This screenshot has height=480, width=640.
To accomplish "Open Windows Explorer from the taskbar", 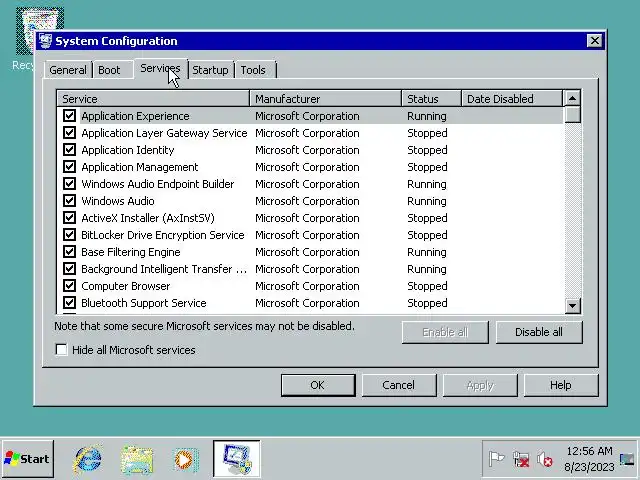I will 137,460.
